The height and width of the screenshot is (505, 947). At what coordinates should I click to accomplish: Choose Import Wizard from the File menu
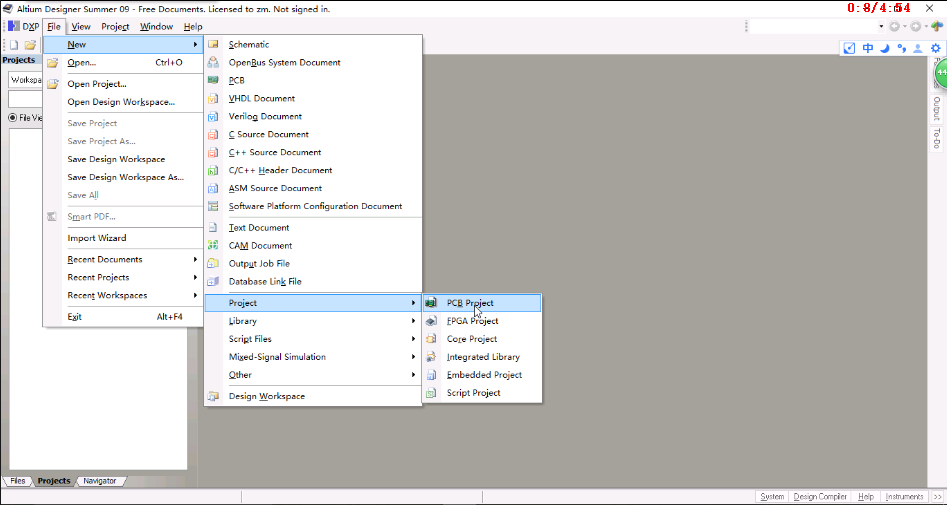(x=123, y=238)
